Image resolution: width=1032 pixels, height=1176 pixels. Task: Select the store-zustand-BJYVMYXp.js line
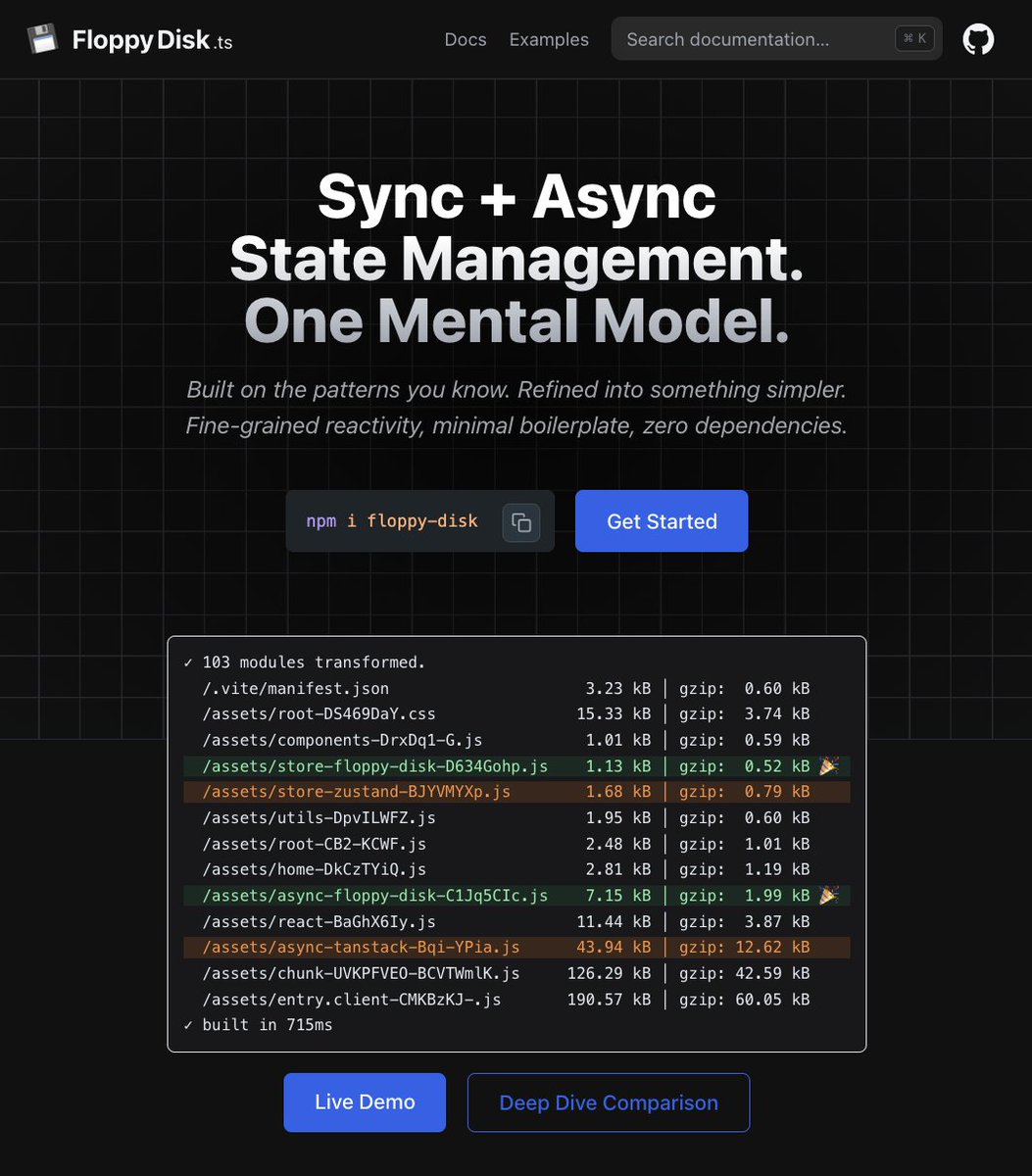(x=516, y=792)
